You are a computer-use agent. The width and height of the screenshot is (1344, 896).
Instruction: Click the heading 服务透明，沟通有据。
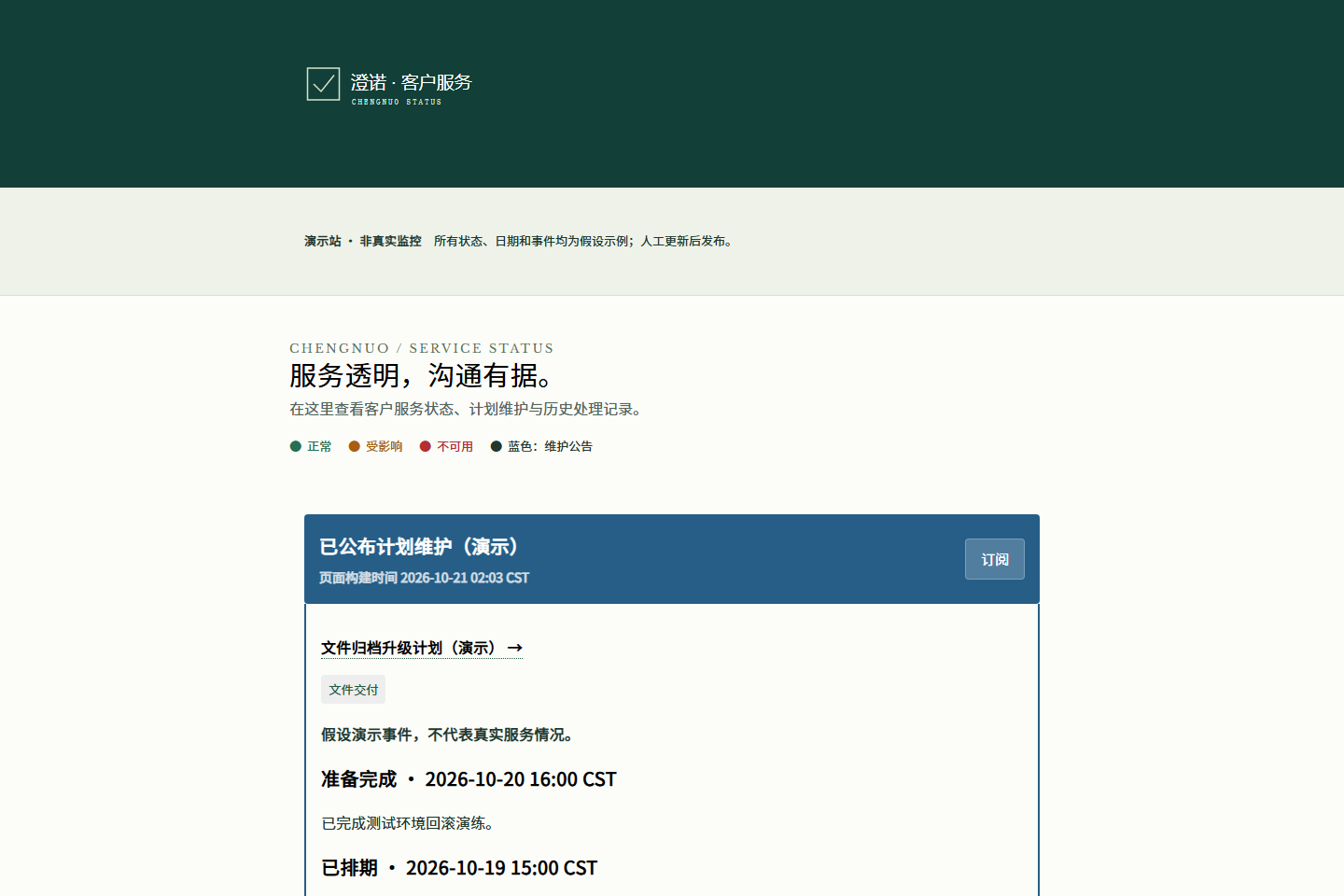(424, 375)
